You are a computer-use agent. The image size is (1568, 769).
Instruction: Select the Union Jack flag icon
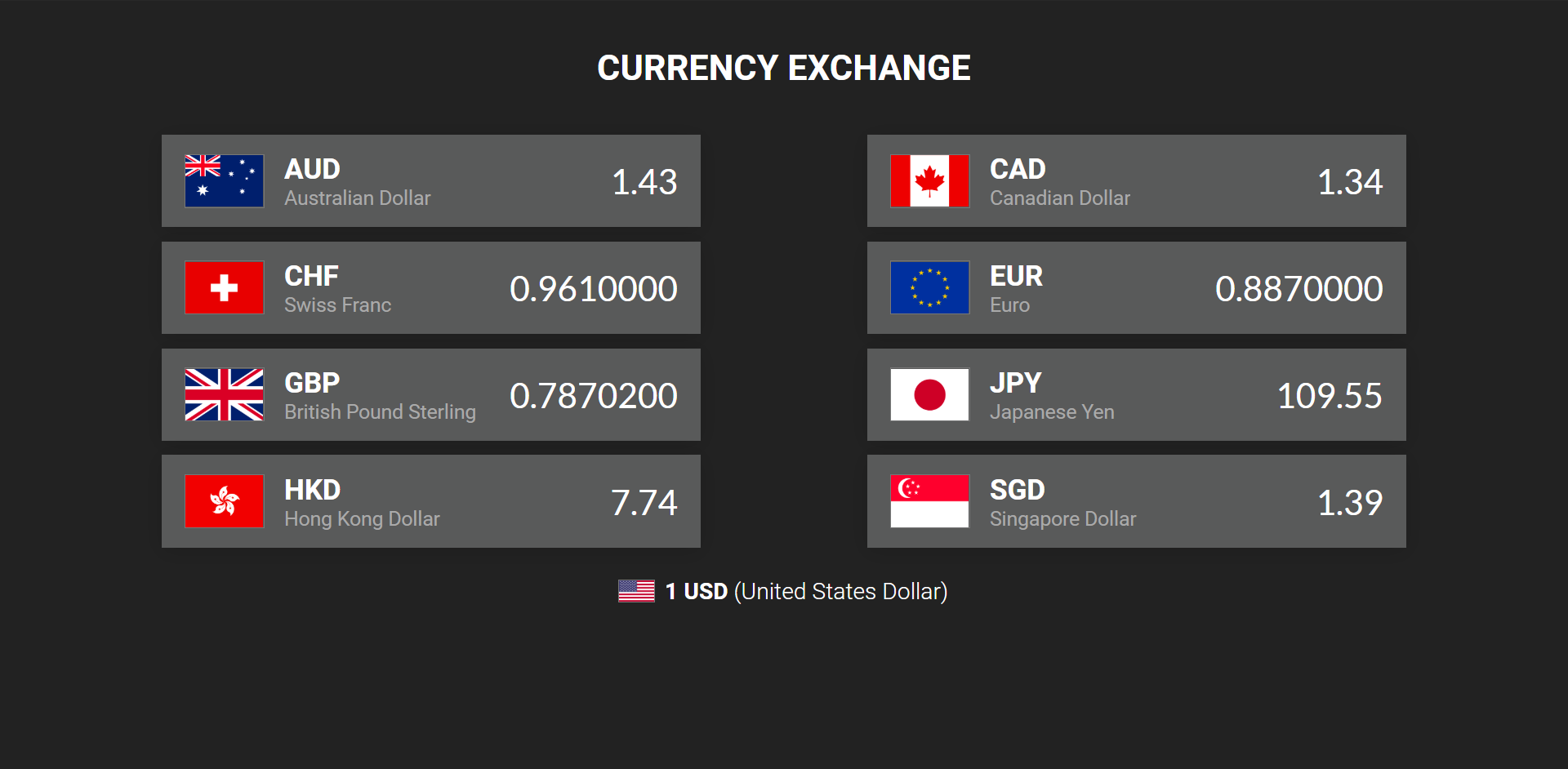(x=224, y=395)
